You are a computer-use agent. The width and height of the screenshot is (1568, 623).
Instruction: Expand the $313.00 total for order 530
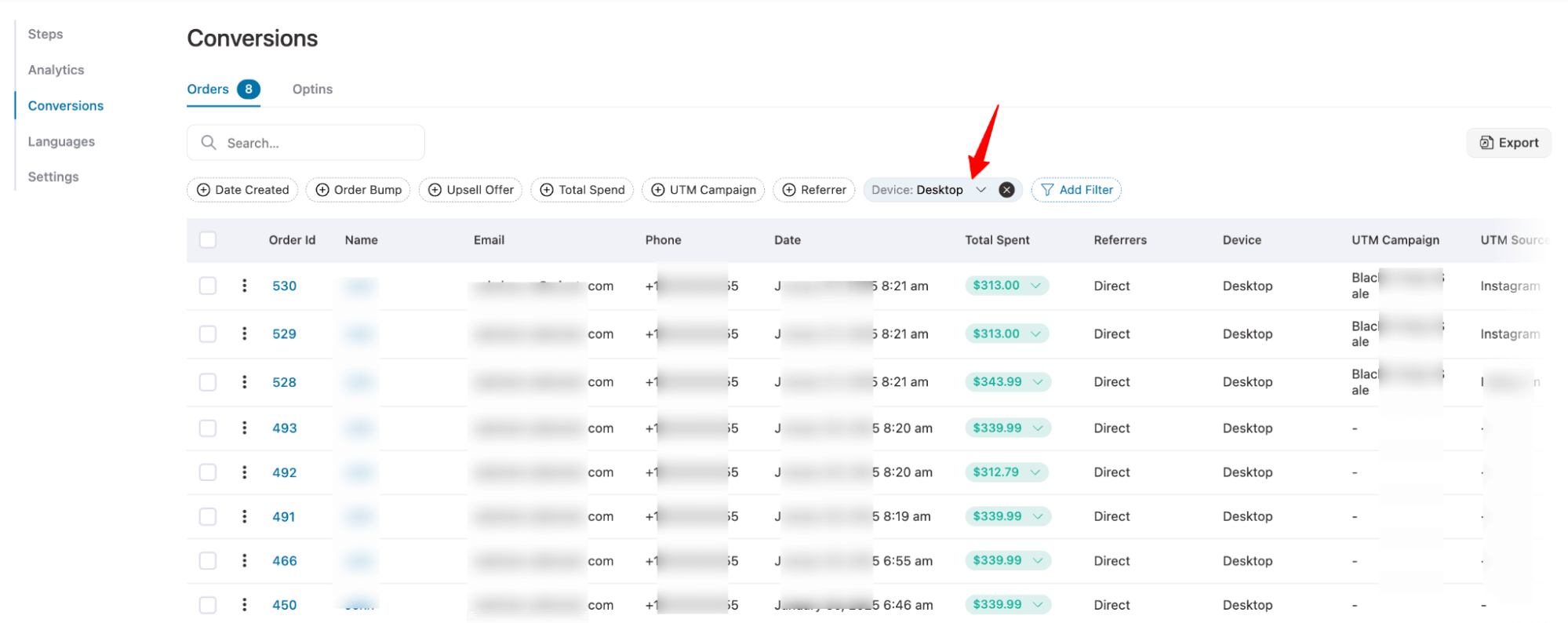click(x=1006, y=286)
